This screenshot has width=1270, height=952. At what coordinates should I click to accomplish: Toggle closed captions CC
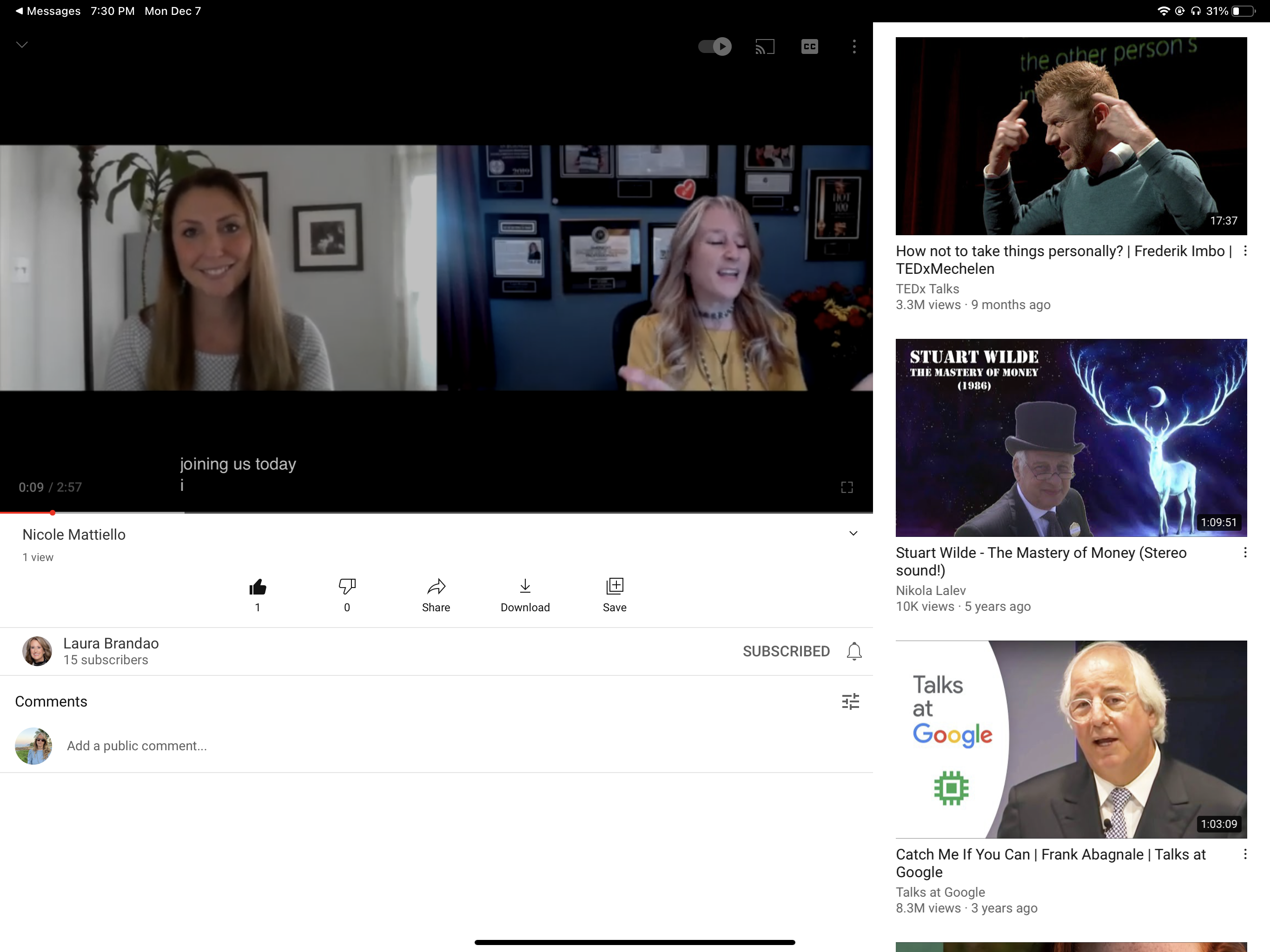809,46
